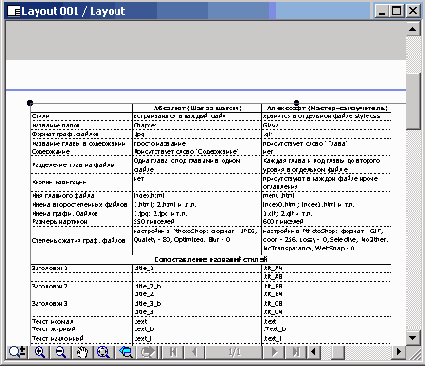Maximize the Layout 001 window
This screenshot has height=366, width=425.
pos(397,11)
